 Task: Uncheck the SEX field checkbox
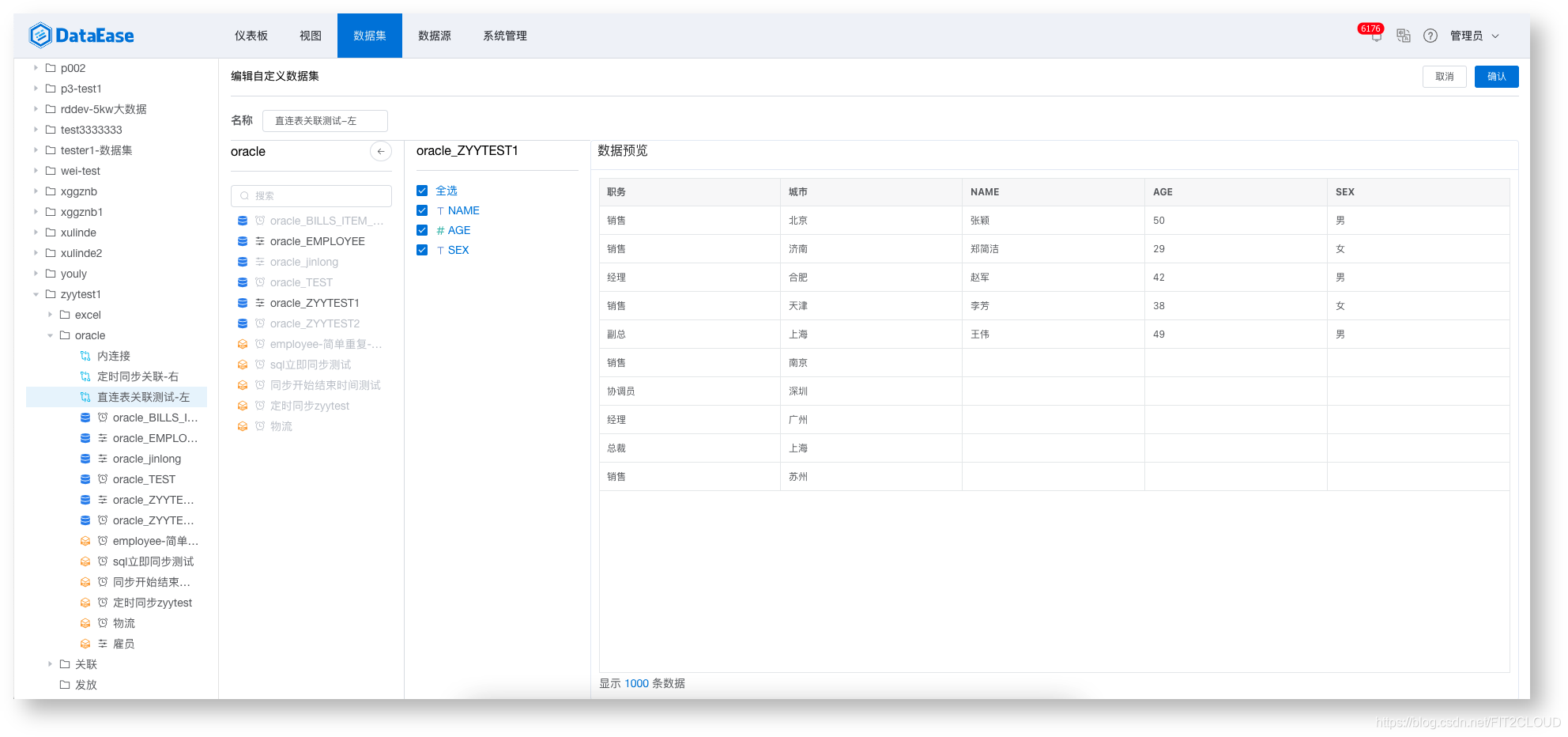(422, 250)
